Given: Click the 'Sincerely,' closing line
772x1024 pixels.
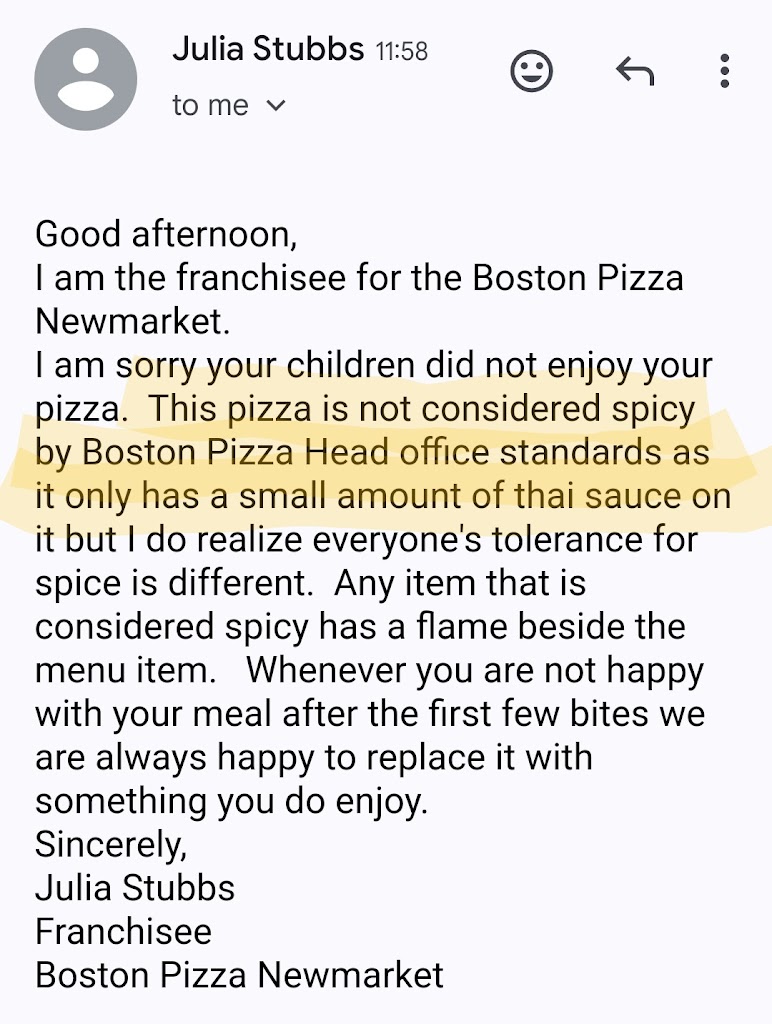Looking at the screenshot, I should (111, 845).
